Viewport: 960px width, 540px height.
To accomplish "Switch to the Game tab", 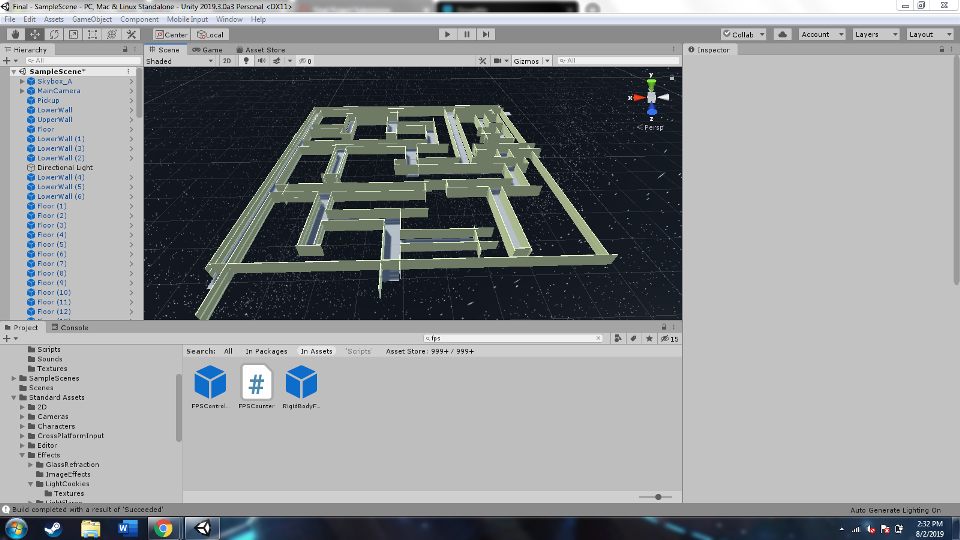I will (x=209, y=49).
